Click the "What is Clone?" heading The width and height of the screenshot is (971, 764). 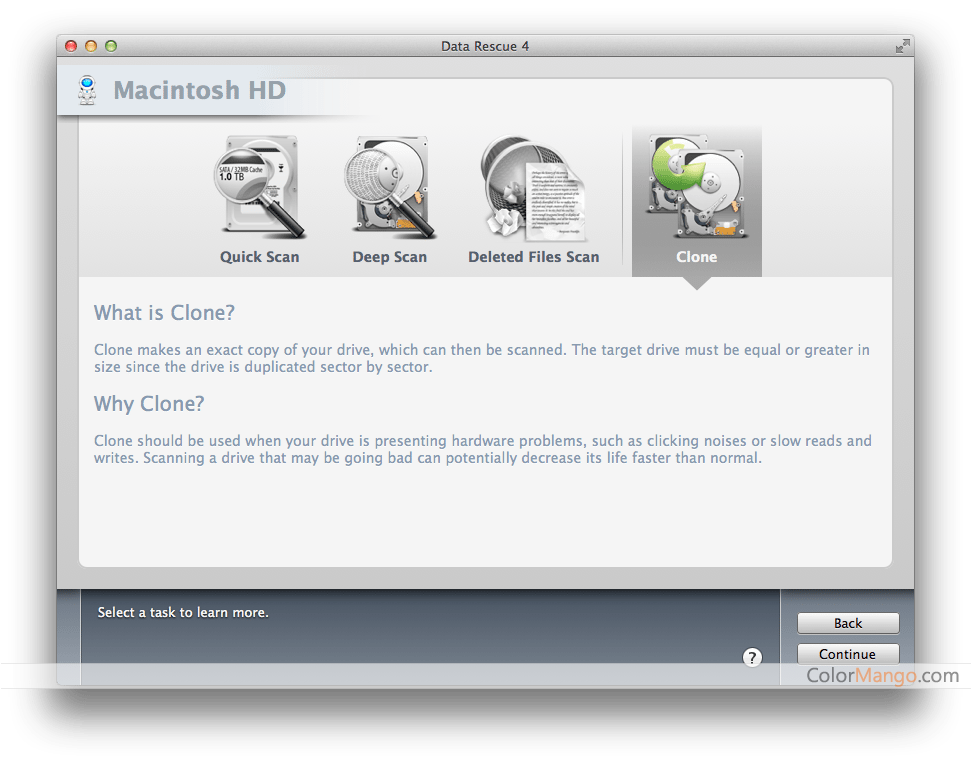point(164,313)
